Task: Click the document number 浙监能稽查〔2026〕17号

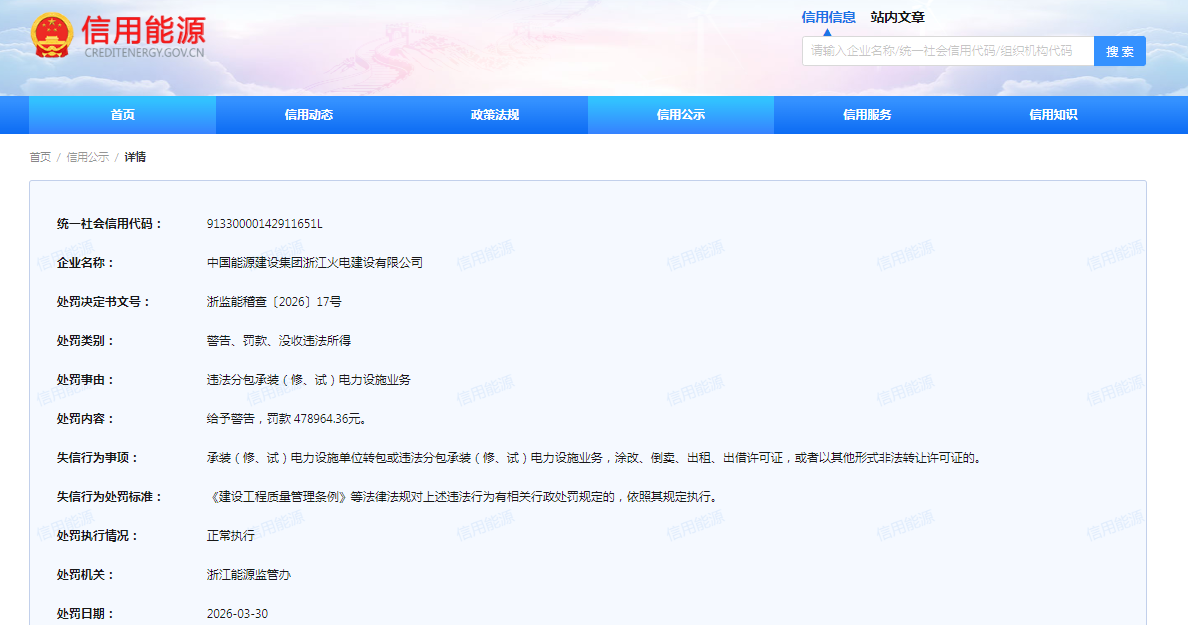Action: (273, 302)
